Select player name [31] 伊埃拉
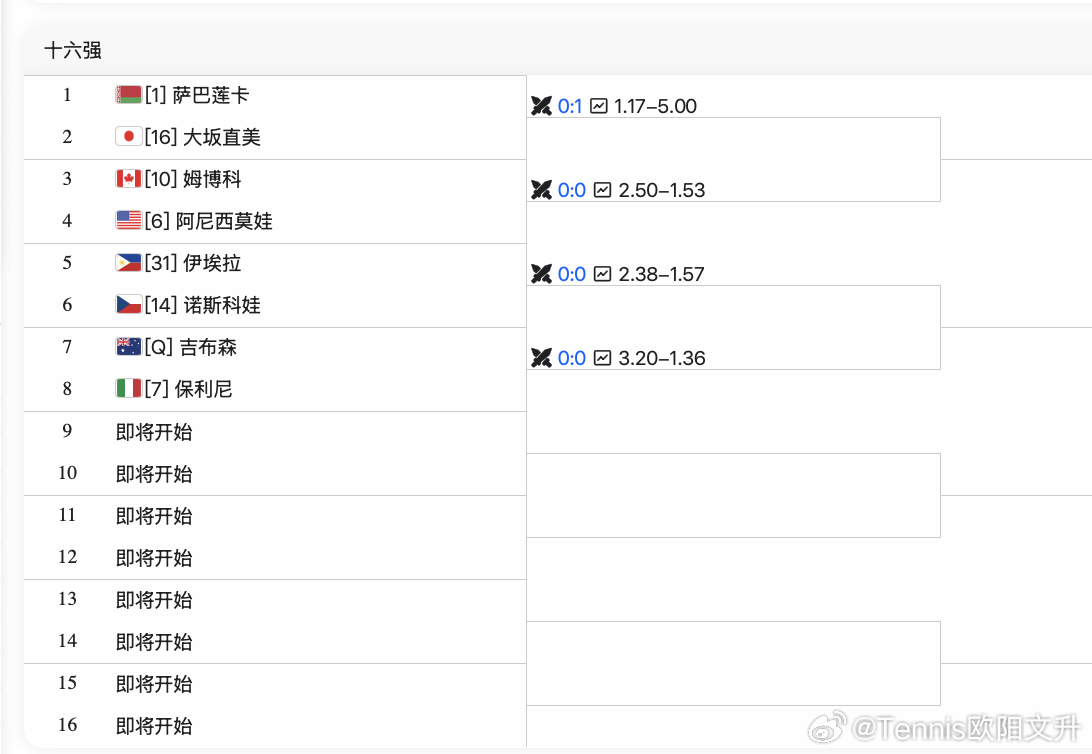 [192, 262]
